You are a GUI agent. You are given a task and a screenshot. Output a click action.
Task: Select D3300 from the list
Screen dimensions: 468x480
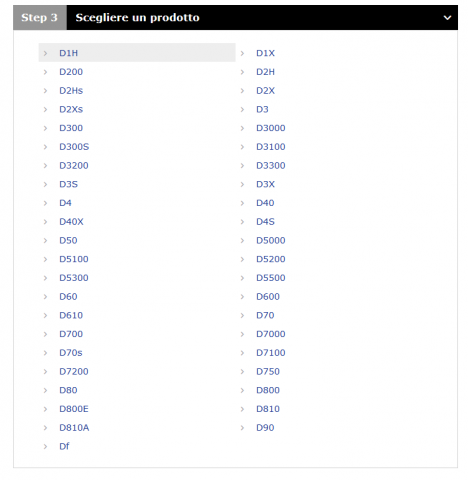[271, 165]
